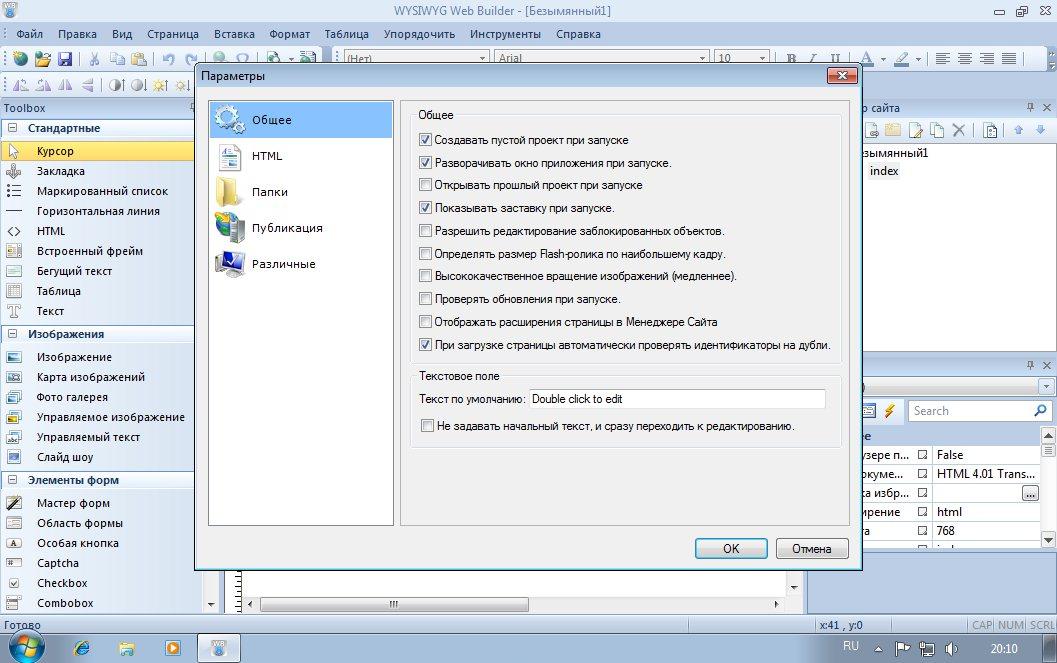The image size is (1057, 663).
Task: Enable 'Проверять обновления при запуске'
Action: [x=425, y=298]
